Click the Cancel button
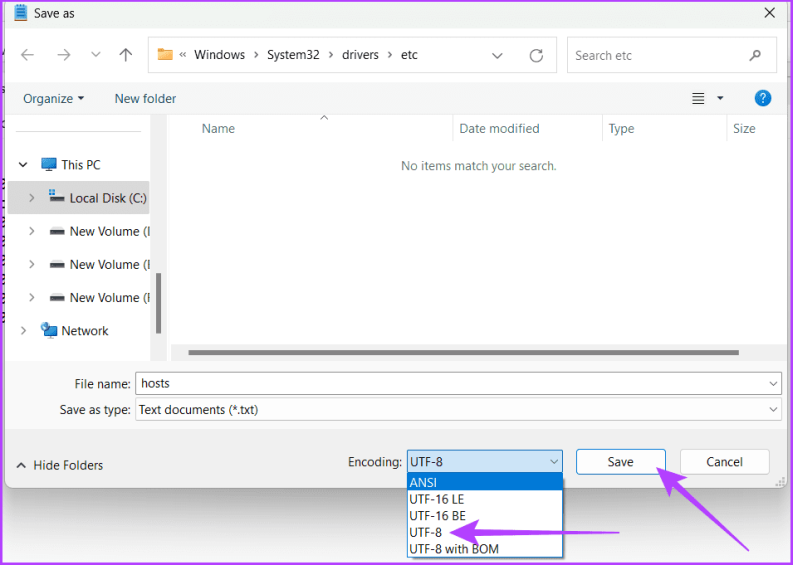The height and width of the screenshot is (565, 793). 724,462
